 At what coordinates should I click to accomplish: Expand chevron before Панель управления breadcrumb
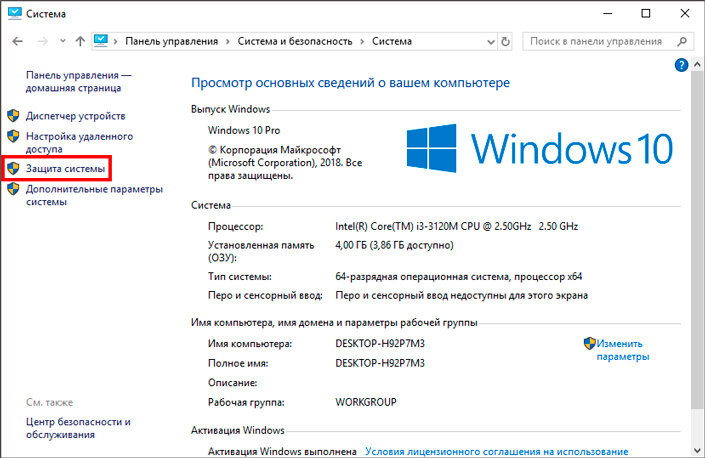[x=116, y=42]
